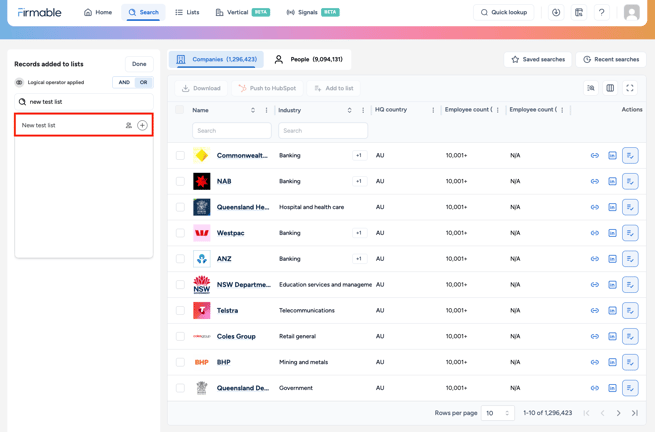The width and height of the screenshot is (655, 432).
Task: Go to next page of results
Action: point(618,413)
